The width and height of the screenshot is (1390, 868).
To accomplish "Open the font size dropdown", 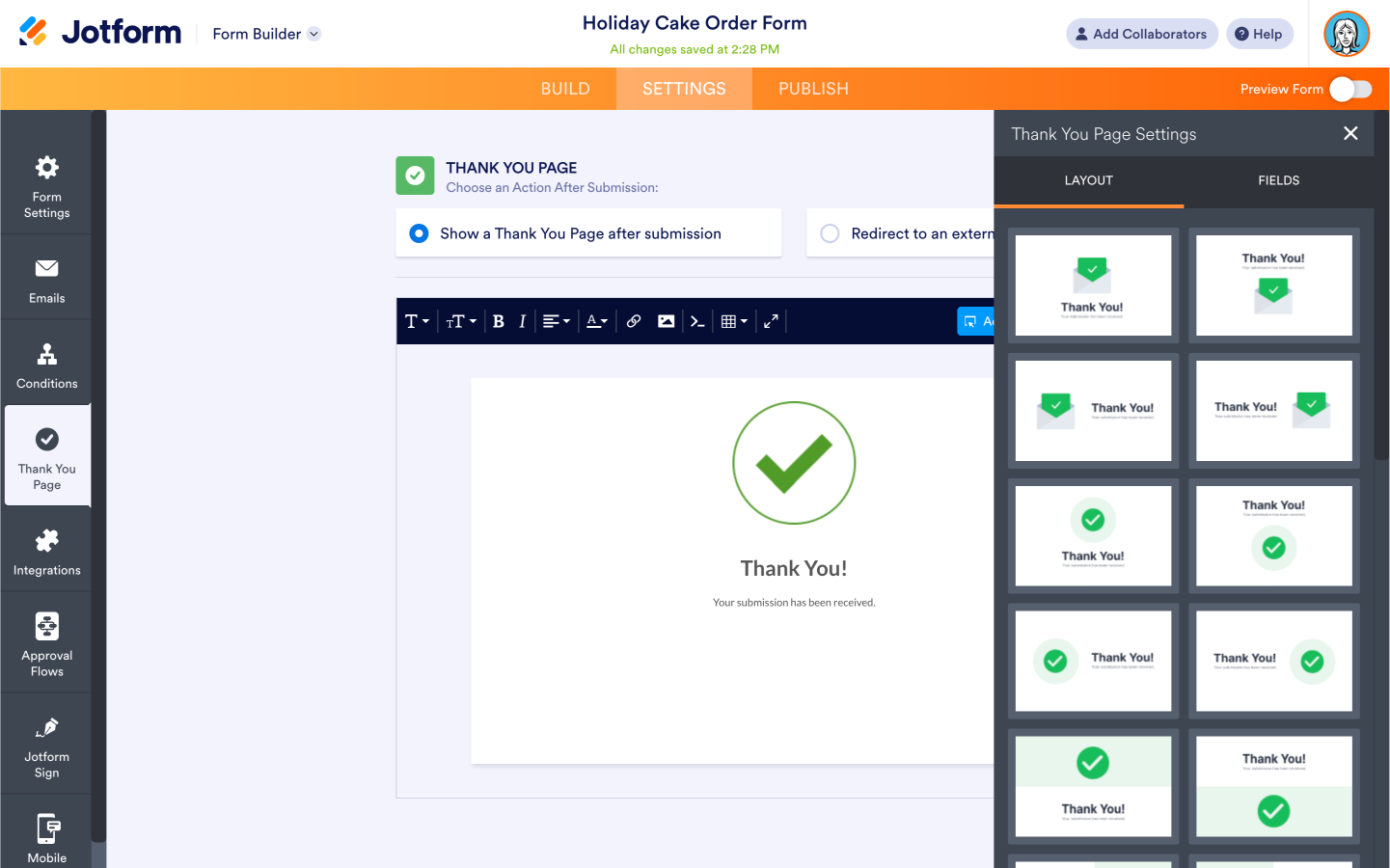I will point(461,321).
